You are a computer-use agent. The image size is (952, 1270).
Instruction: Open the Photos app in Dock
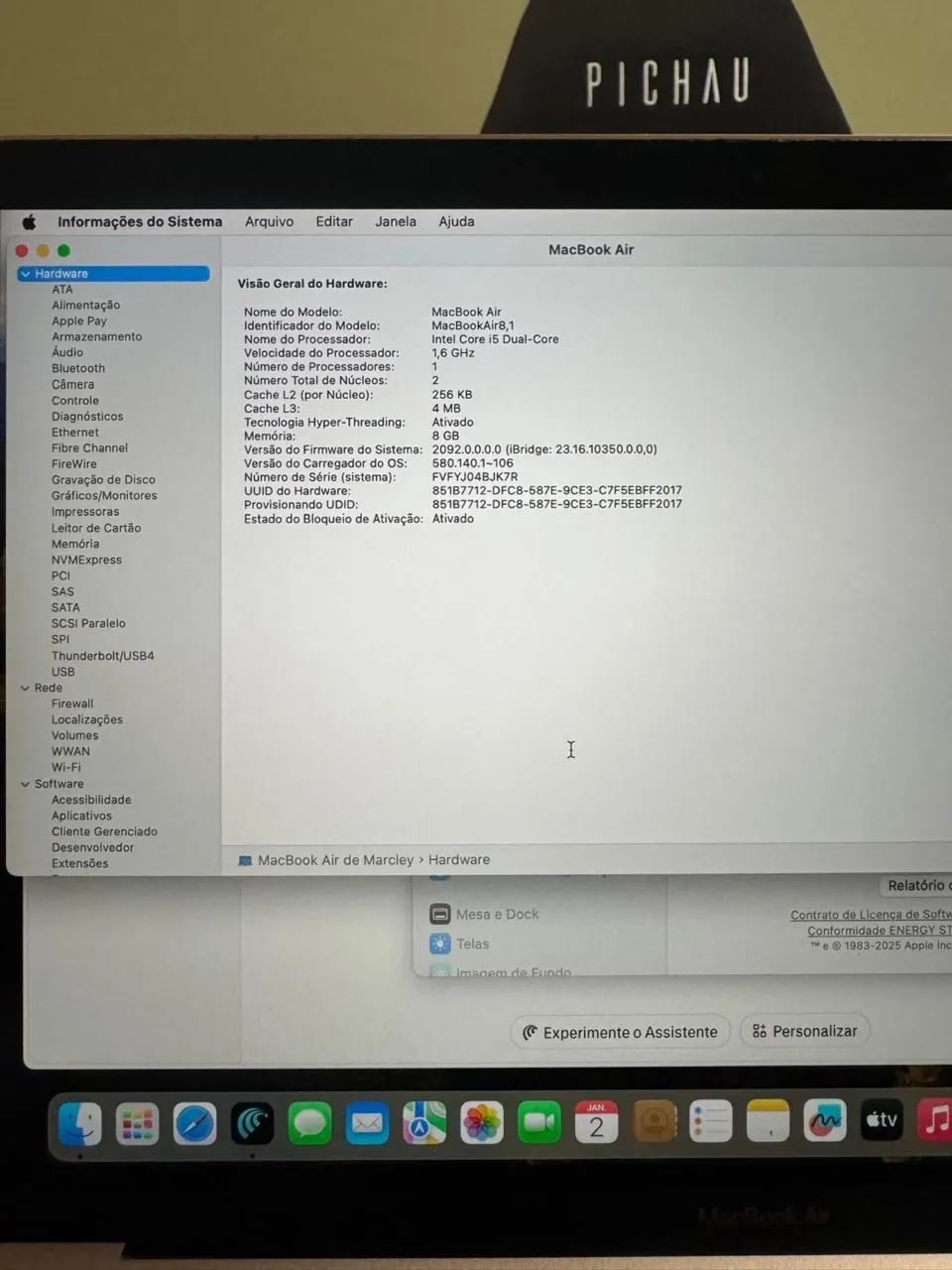pyautogui.click(x=482, y=1123)
